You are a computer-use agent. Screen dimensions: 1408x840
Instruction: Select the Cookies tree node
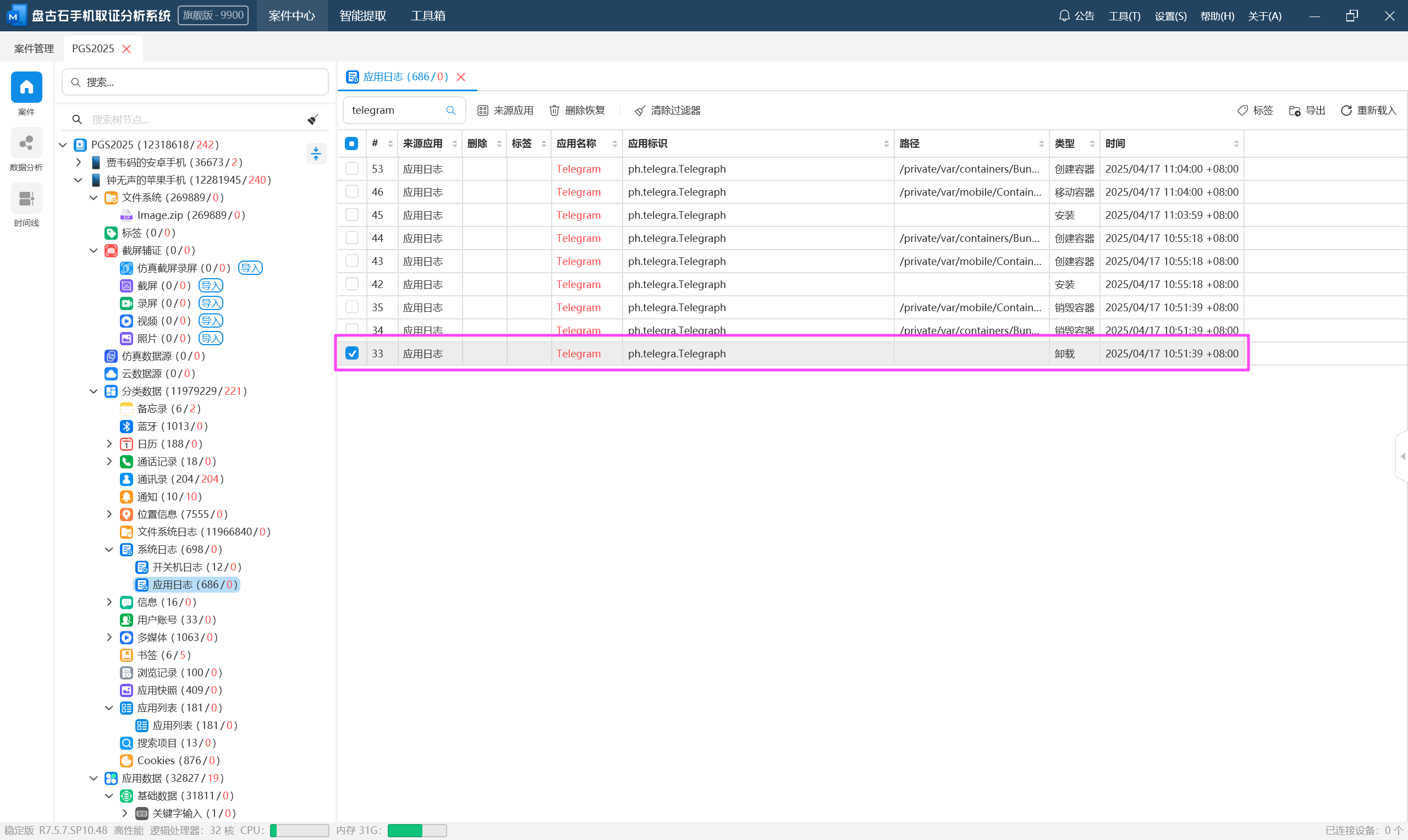[170, 760]
